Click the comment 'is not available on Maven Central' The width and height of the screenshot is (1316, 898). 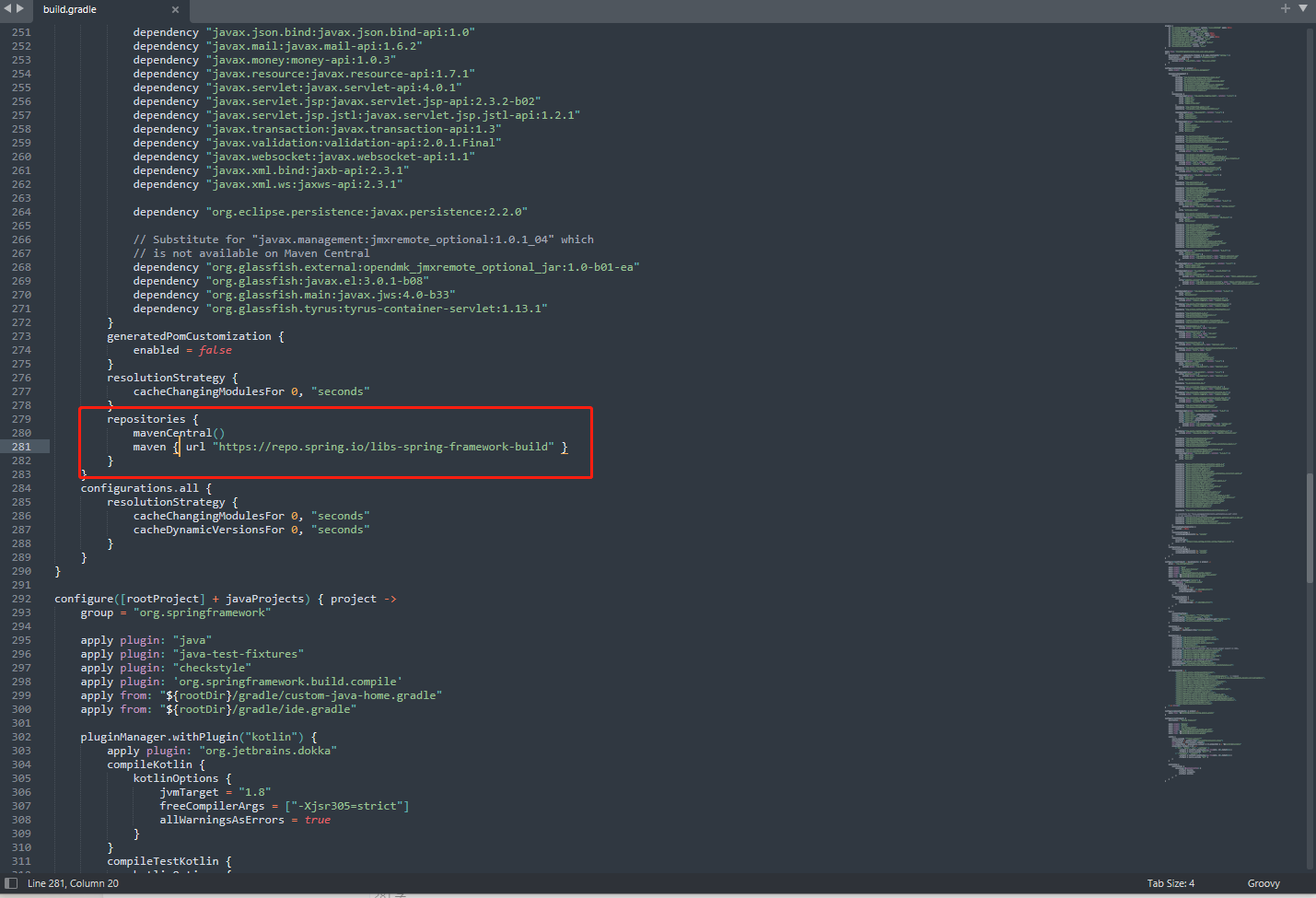251,253
